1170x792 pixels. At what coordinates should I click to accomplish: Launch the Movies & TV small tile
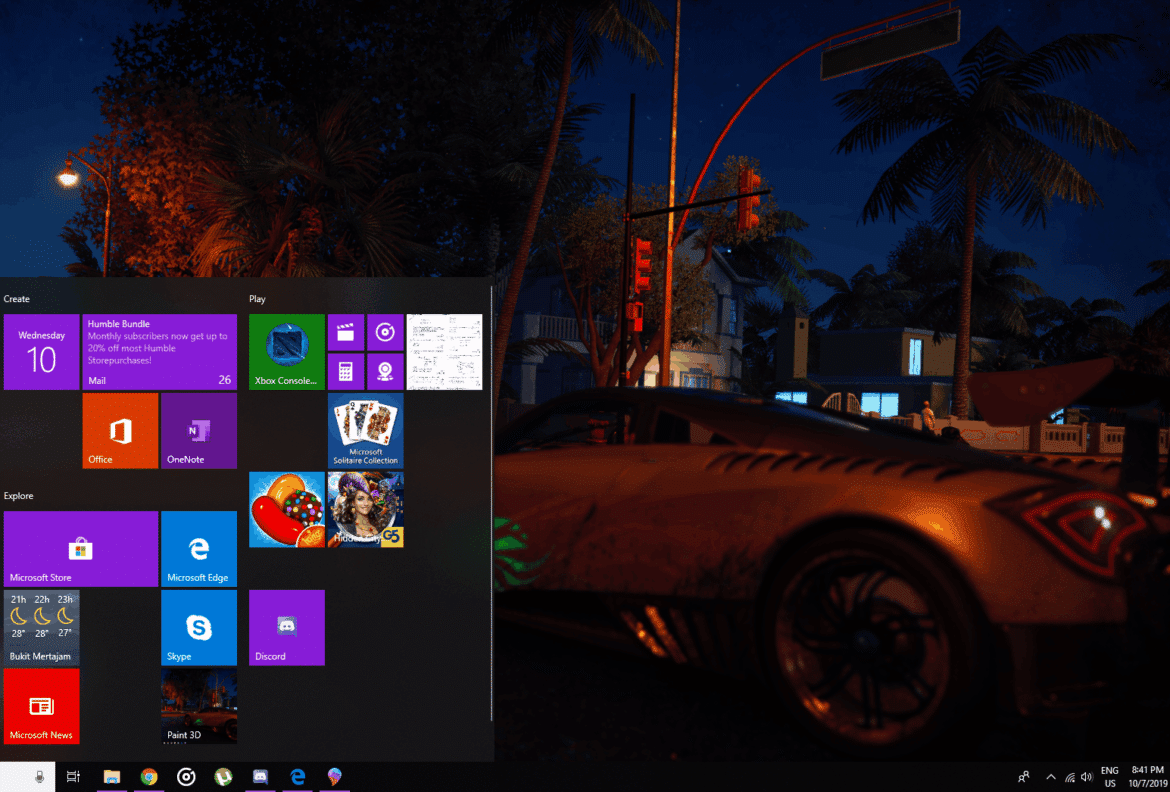pos(345,332)
